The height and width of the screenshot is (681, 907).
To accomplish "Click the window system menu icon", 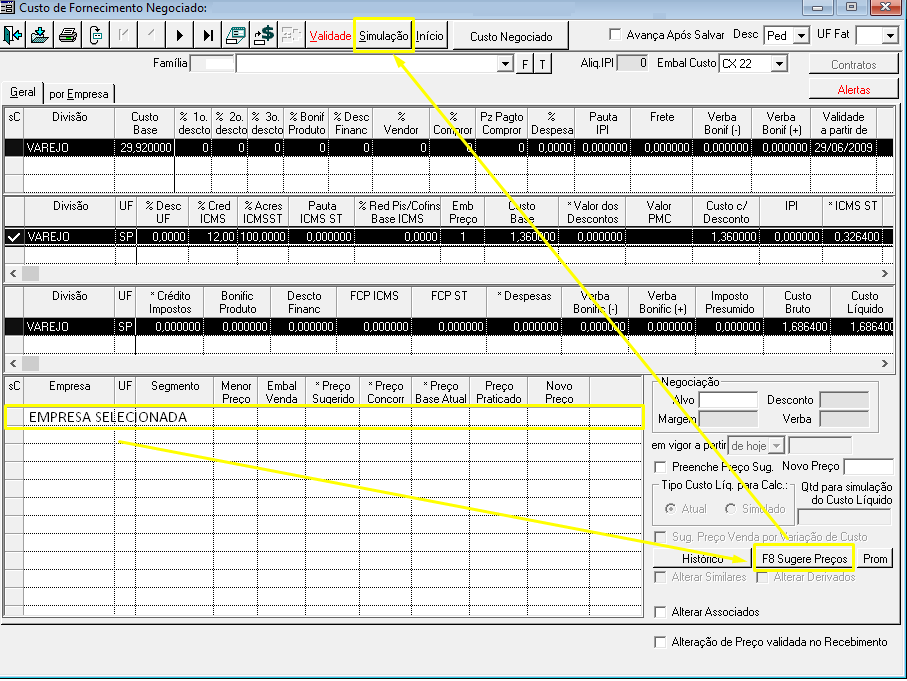I will click(x=8, y=8).
